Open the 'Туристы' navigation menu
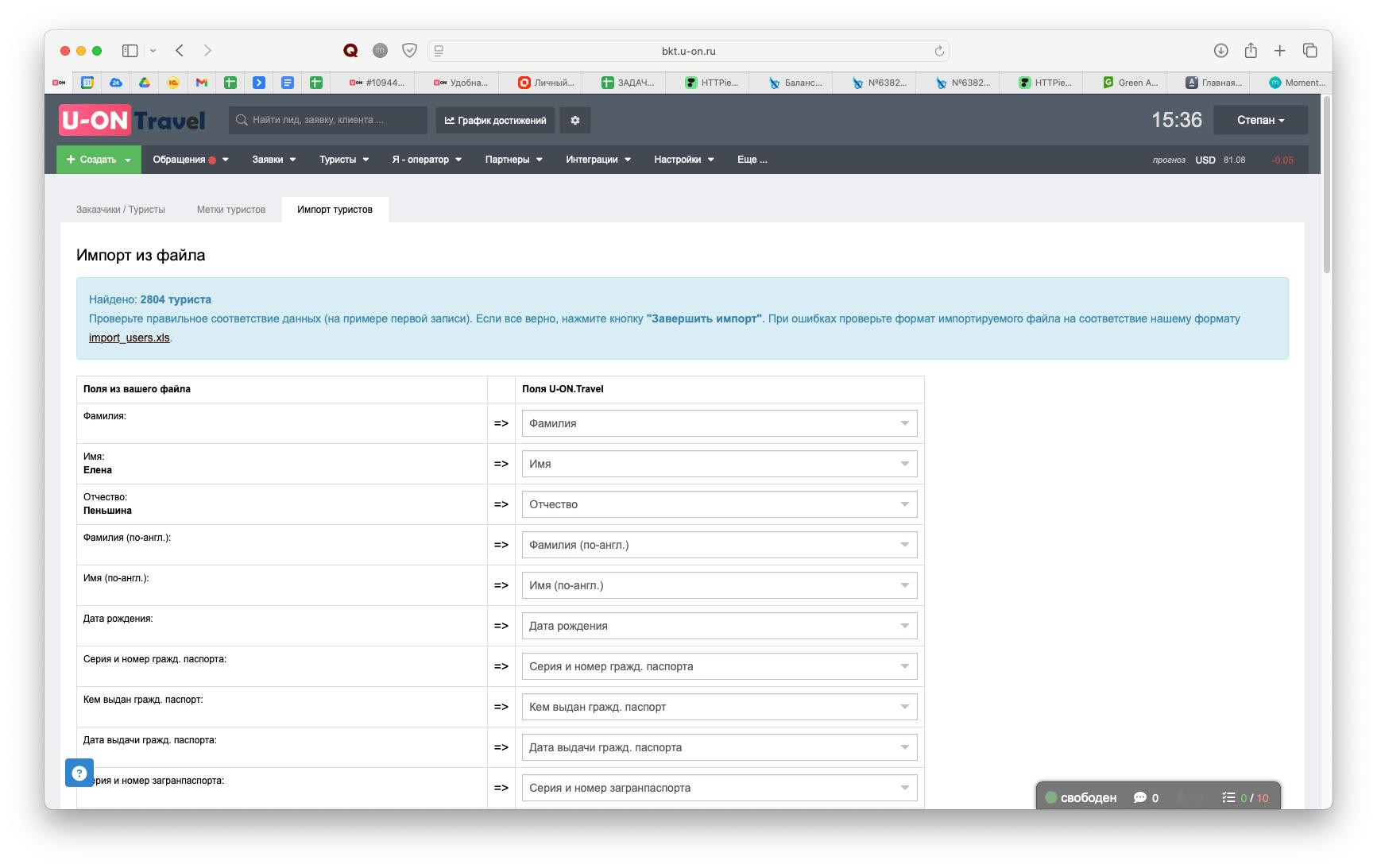Screen dimensions: 1377x868 point(343,160)
